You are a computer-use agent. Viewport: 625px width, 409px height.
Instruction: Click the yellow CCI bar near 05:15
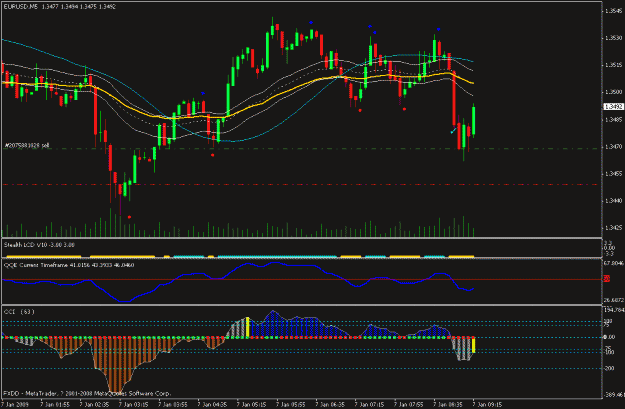[248, 327]
